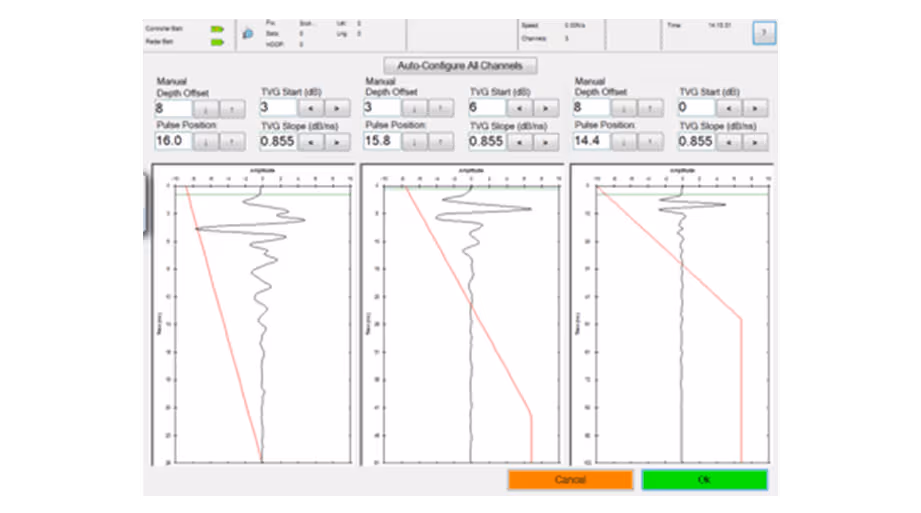Screen dimensions: 921x513
Task: Decrease TVG Slope in the left channel
Action: (311, 142)
